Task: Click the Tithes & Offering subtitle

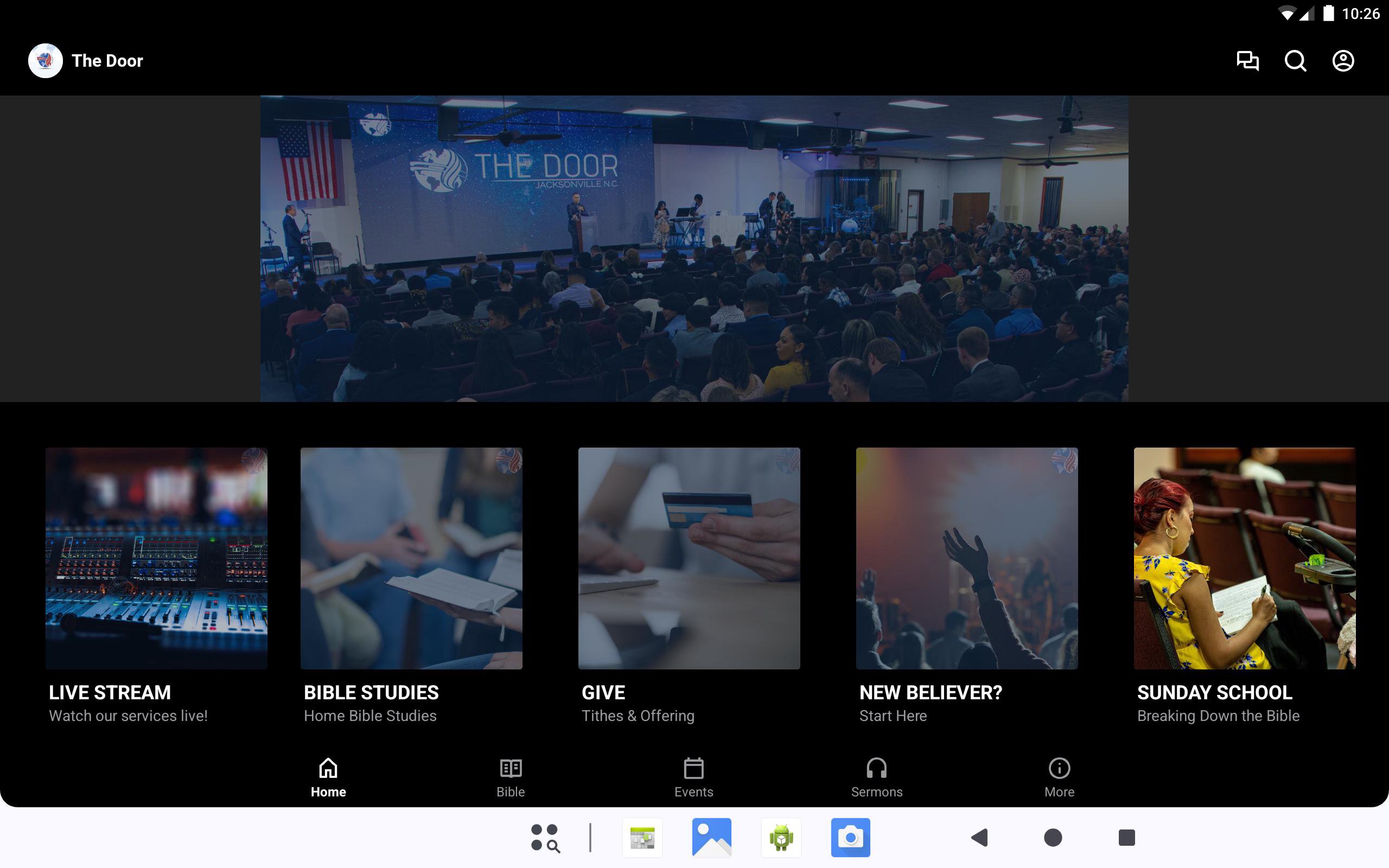Action: click(638, 716)
